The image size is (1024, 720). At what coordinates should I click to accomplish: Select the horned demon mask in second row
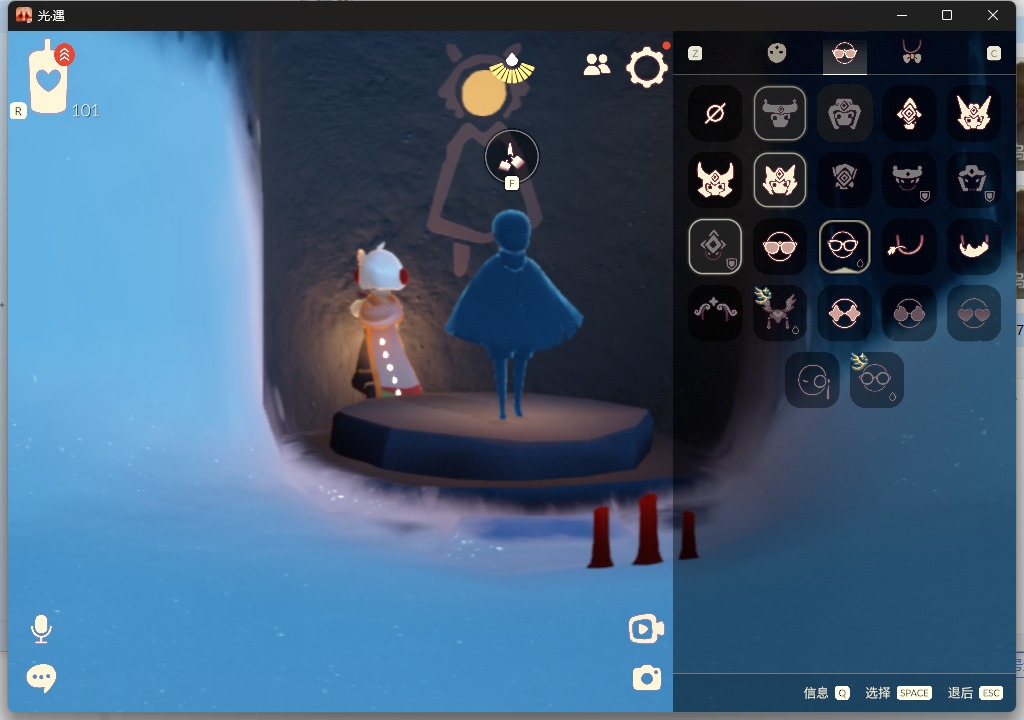pyautogui.click(x=714, y=180)
